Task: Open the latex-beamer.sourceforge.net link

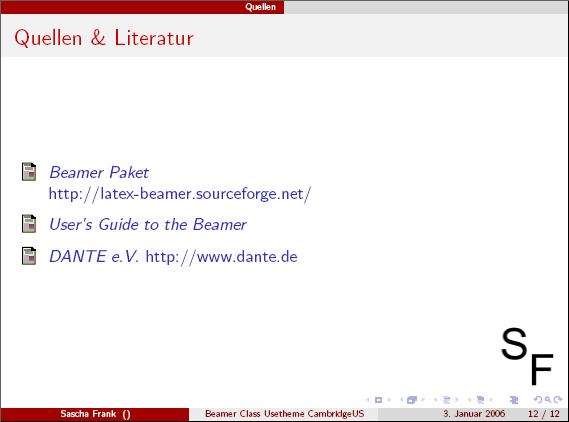Action: [x=180, y=194]
